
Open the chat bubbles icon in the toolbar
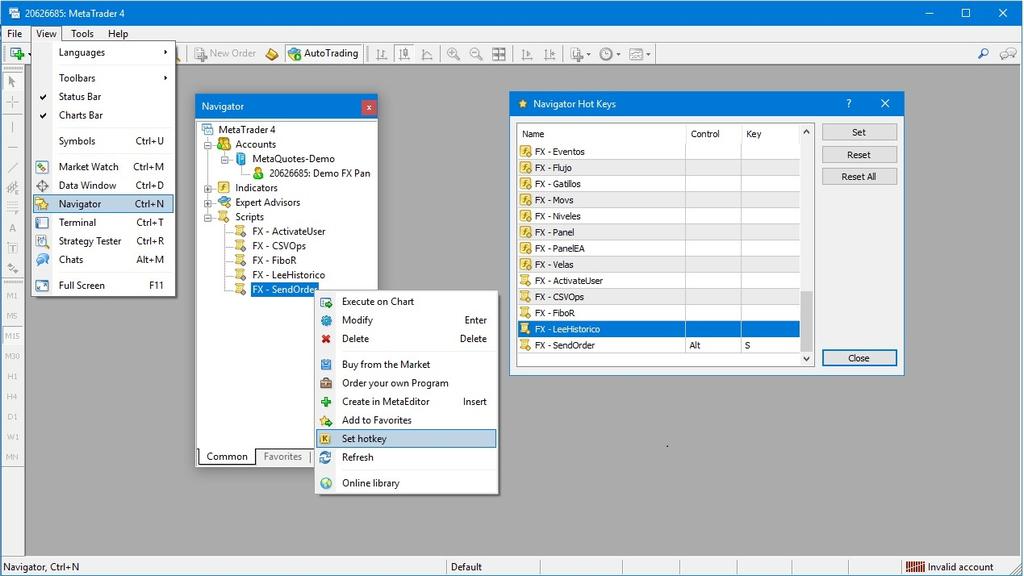tap(1008, 54)
